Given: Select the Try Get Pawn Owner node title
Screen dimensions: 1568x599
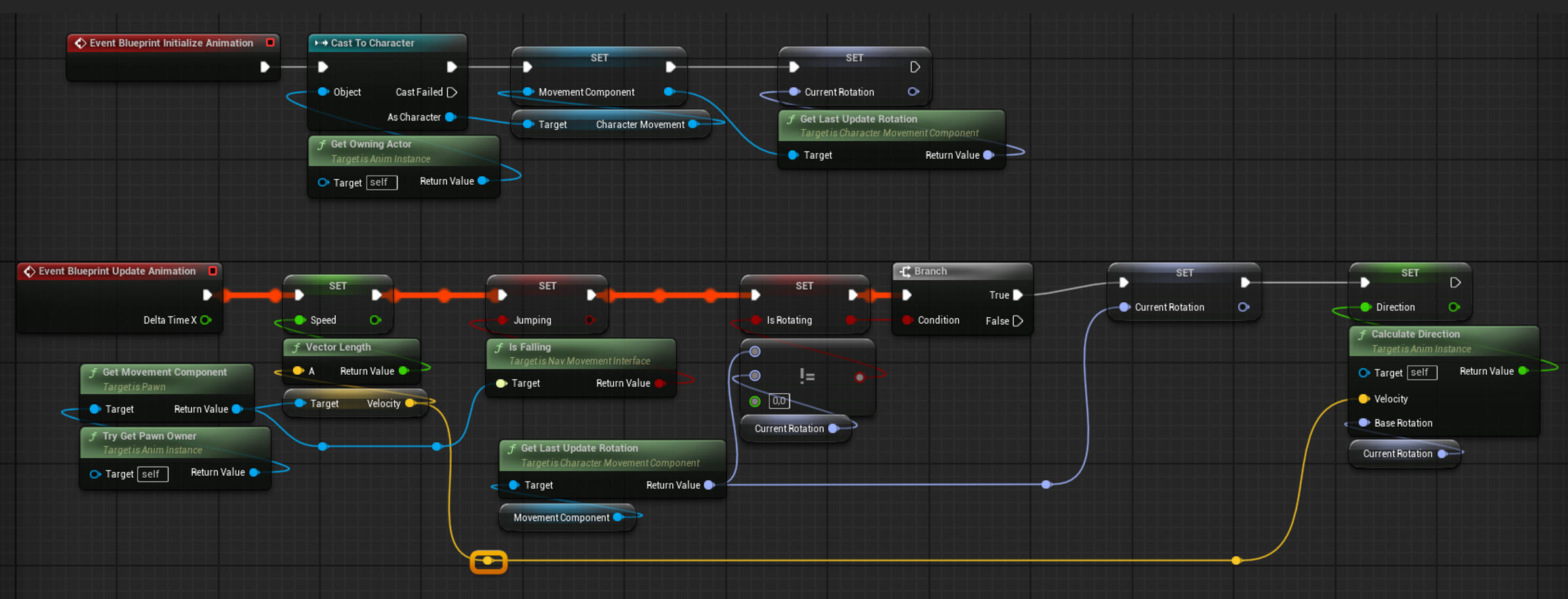Looking at the screenshot, I should 150,436.
